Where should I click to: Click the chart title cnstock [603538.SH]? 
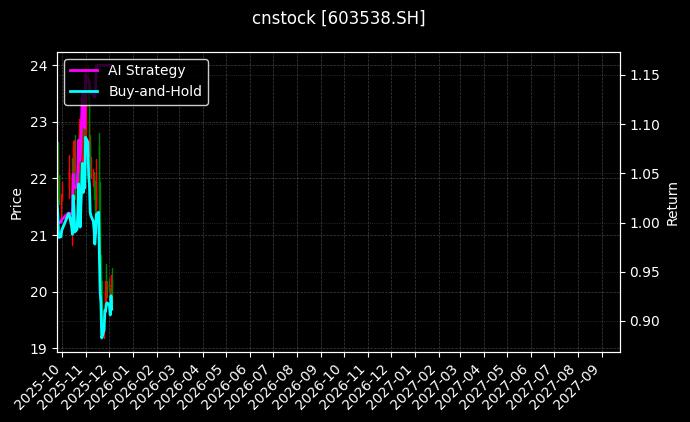pos(338,18)
